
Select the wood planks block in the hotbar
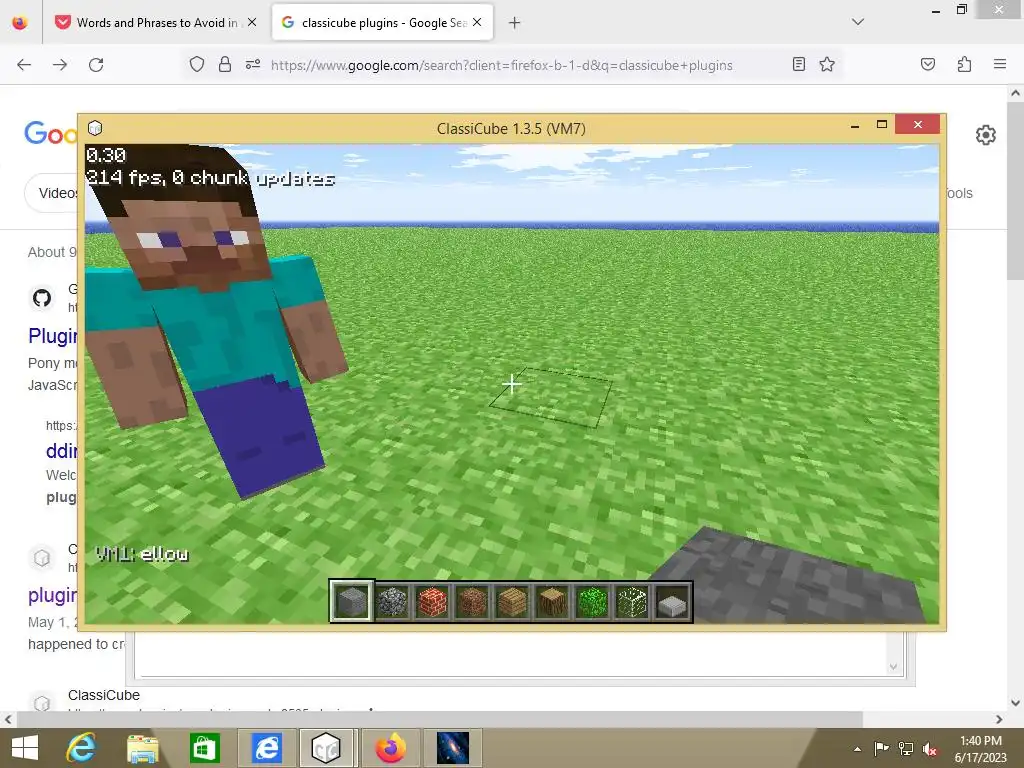(x=512, y=601)
